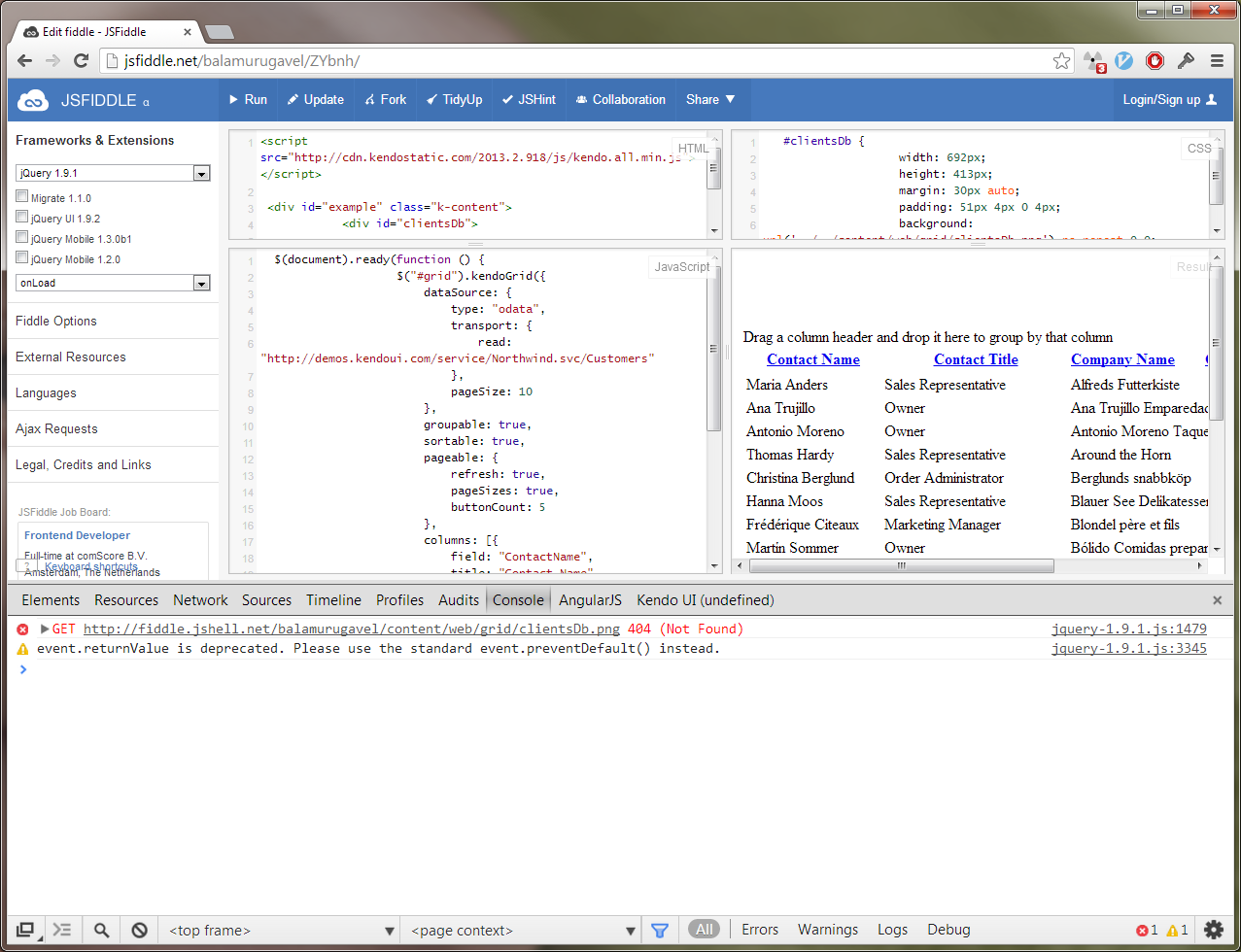The image size is (1241, 952).
Task: Clear console log icon
Action: click(139, 930)
